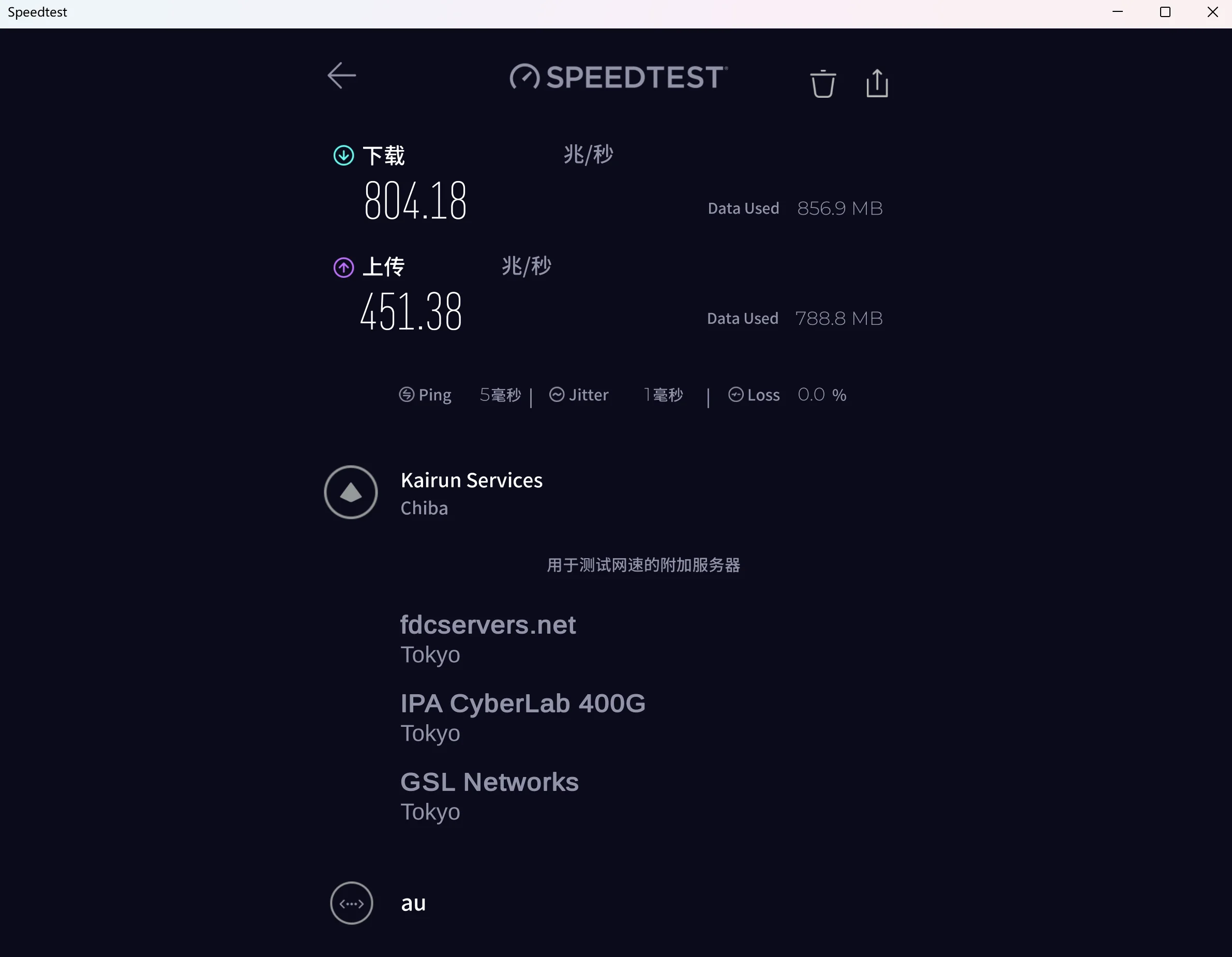Click the Kairun Services server icon
The width and height of the screenshot is (1232, 957).
350,492
